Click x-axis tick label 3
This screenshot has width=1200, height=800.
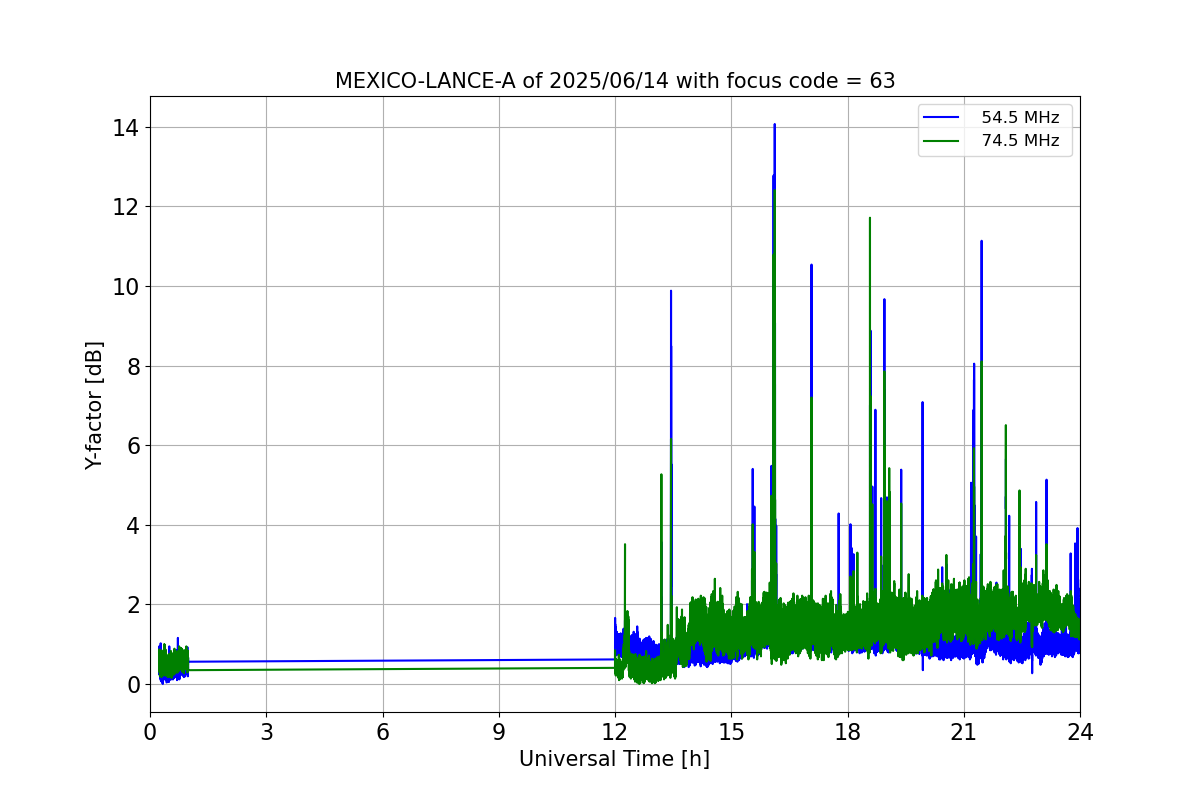pyautogui.click(x=266, y=732)
